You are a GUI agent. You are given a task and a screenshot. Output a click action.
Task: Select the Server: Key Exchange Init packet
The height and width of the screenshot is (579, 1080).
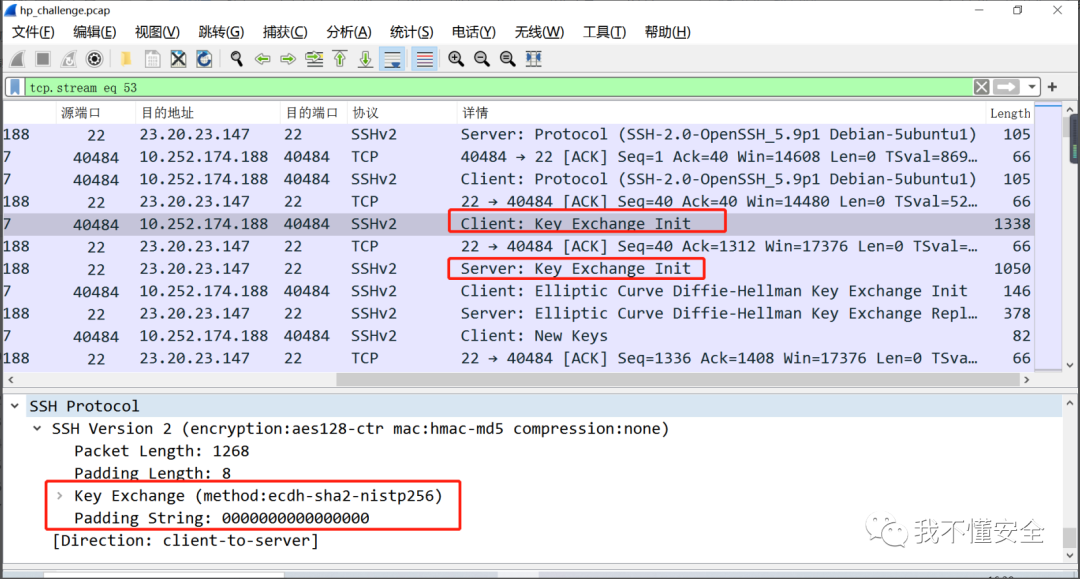coord(517,269)
